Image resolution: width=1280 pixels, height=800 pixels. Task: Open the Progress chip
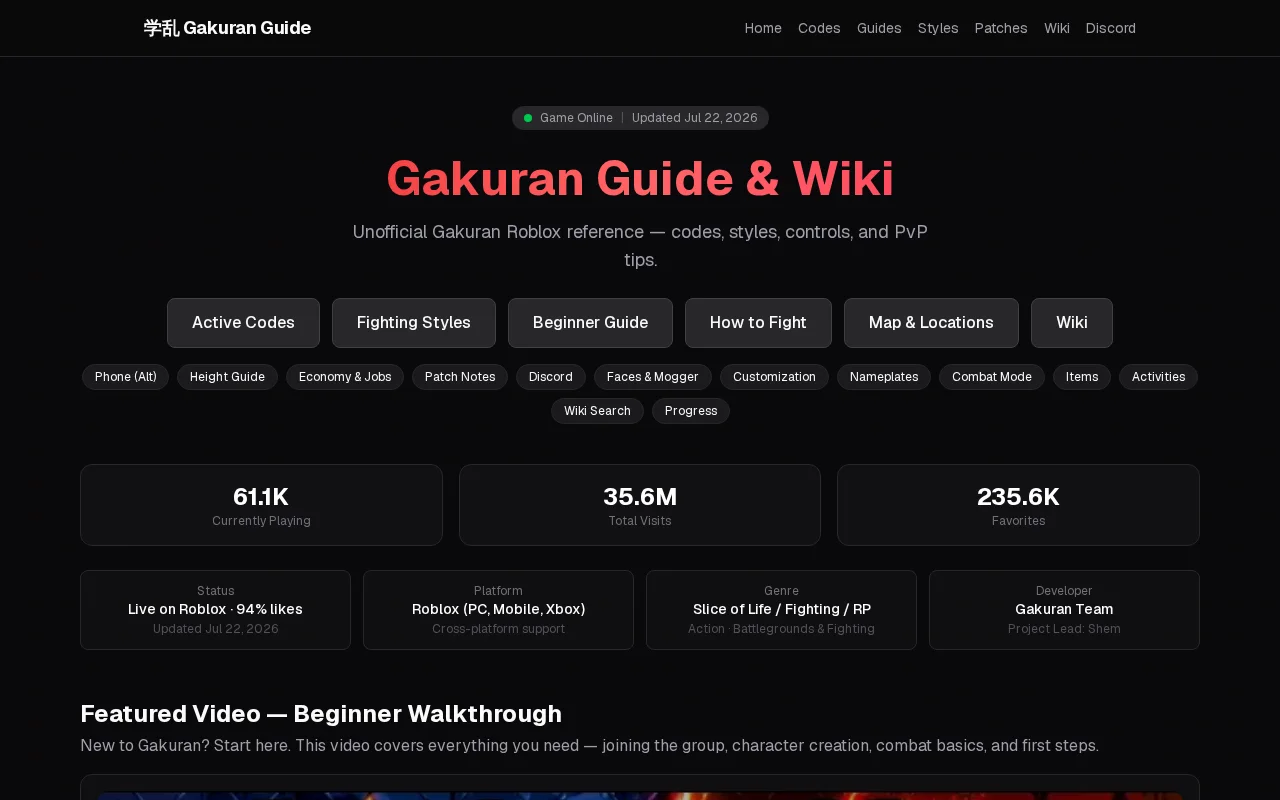(691, 411)
